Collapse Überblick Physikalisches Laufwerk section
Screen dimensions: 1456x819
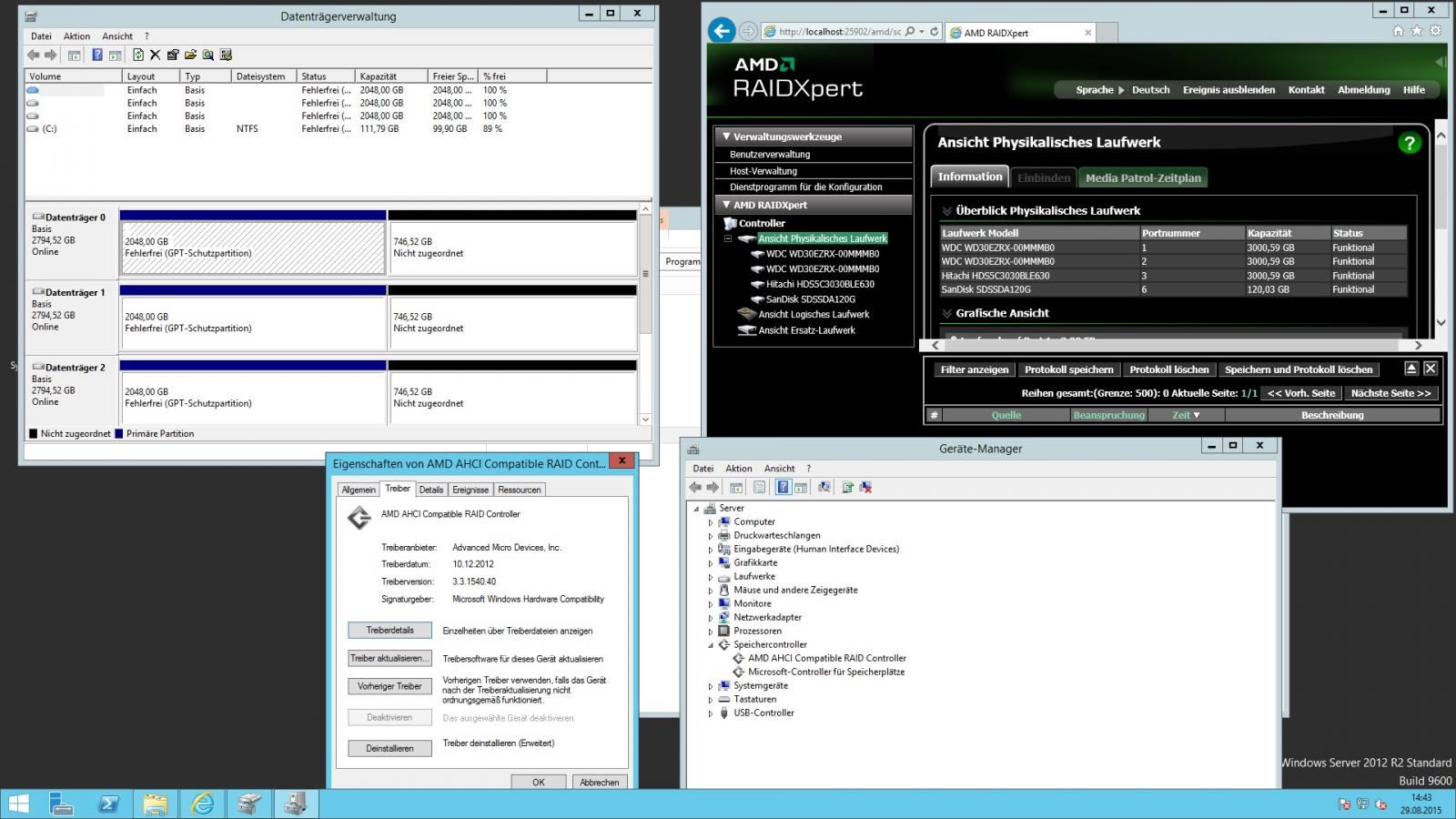click(947, 211)
